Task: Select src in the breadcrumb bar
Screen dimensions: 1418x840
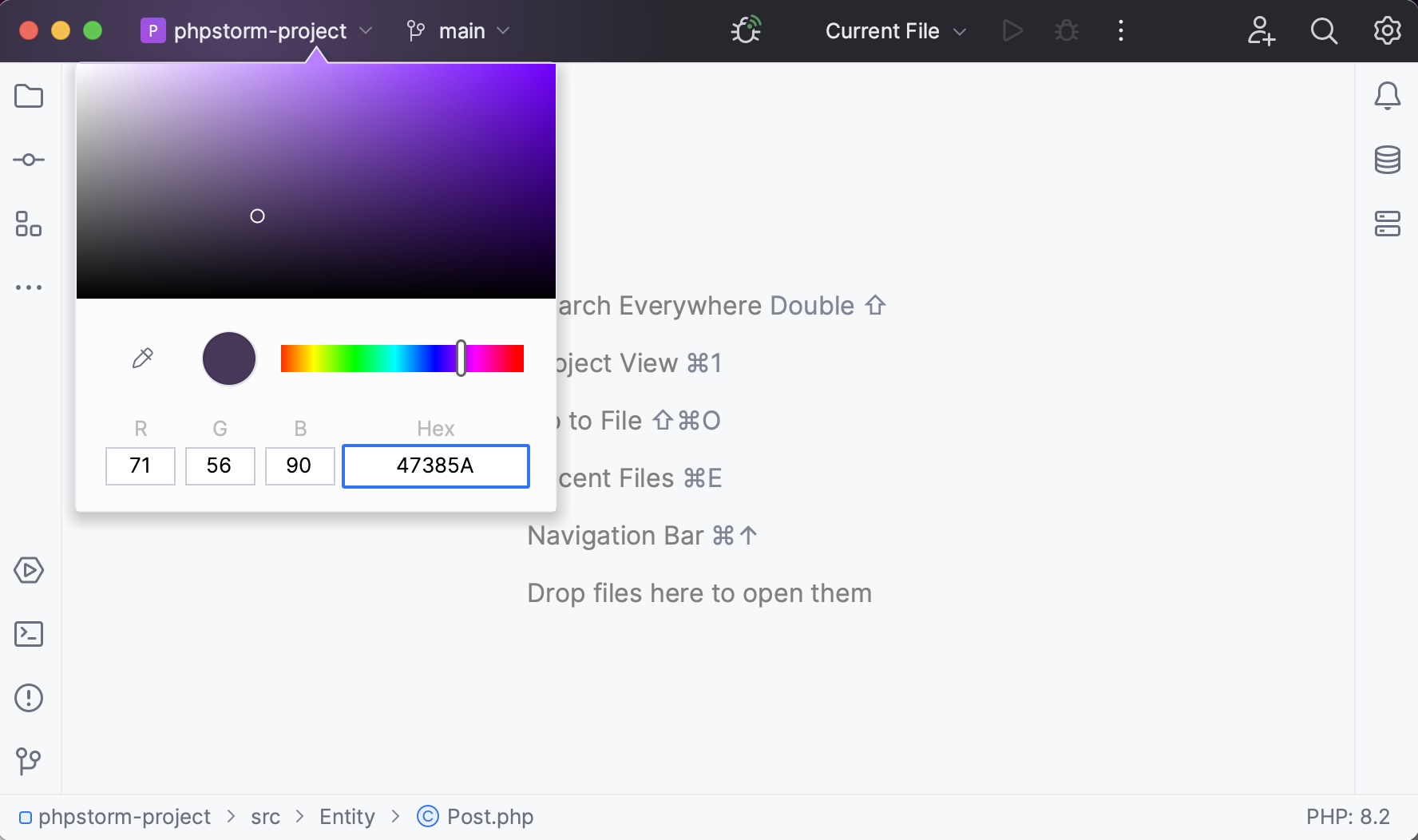Action: [x=265, y=816]
